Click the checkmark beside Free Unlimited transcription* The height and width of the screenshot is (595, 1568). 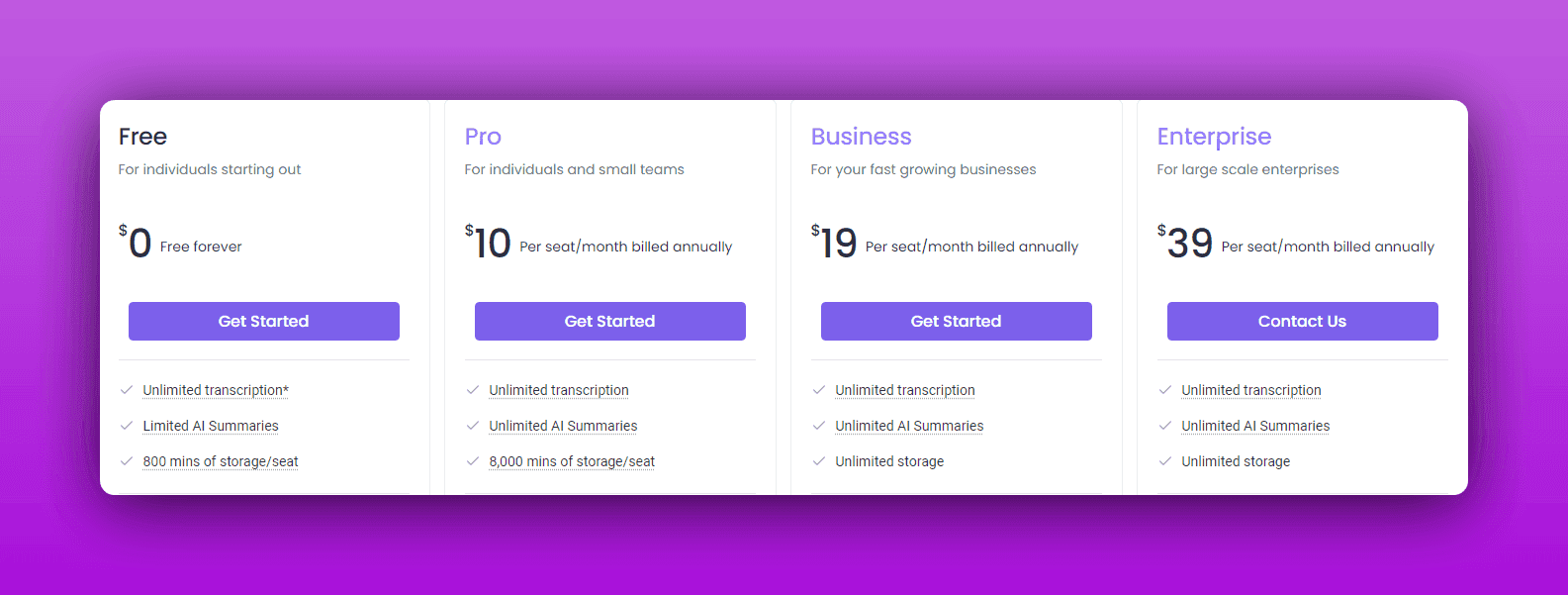coord(127,390)
